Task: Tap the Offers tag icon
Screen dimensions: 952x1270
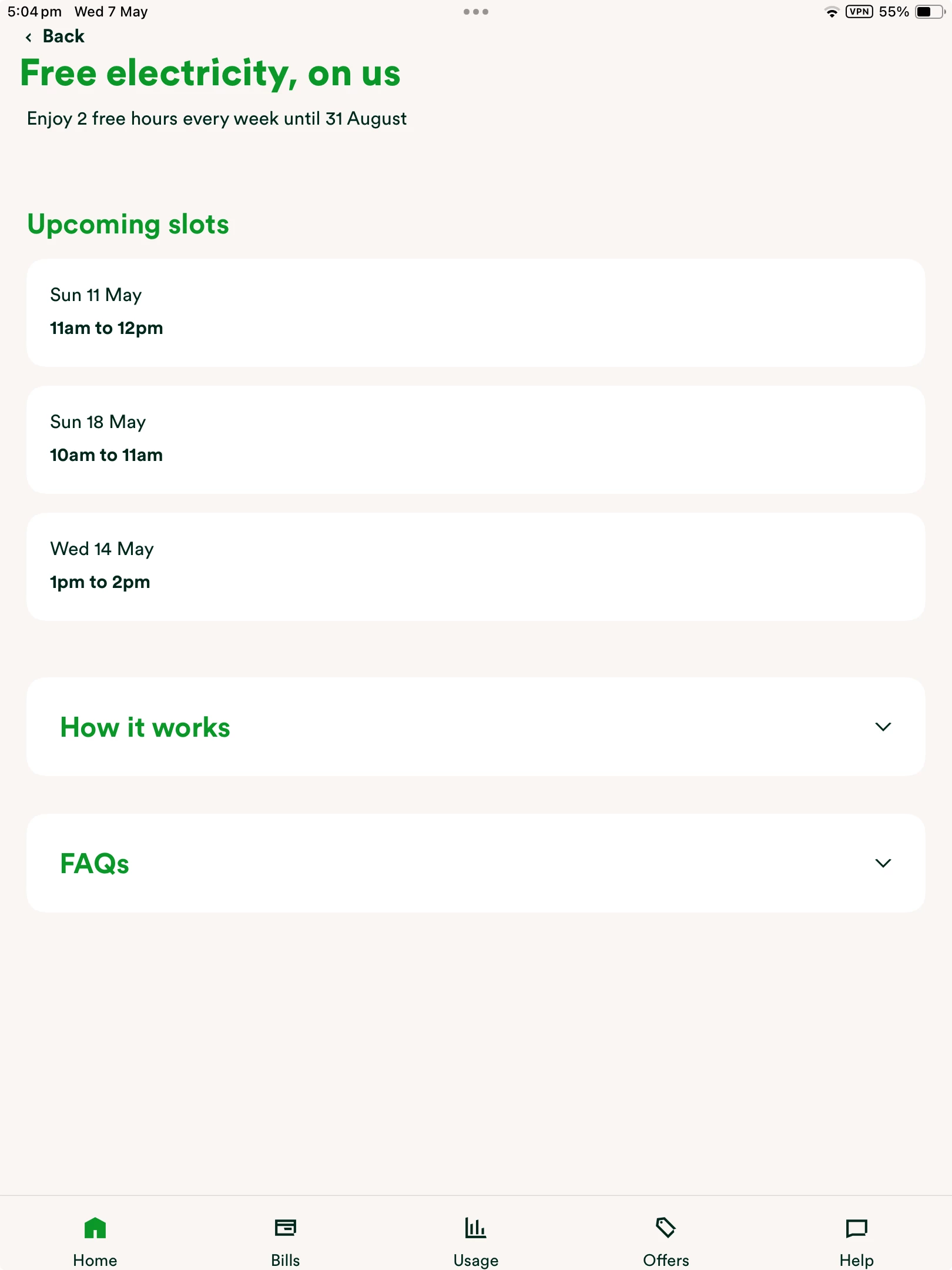Action: (x=666, y=1228)
